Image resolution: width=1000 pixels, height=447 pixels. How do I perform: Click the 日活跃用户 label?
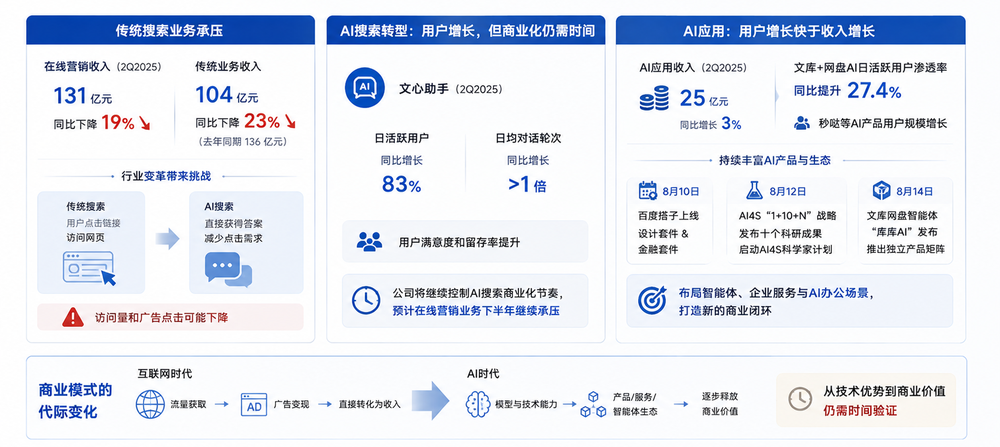tap(402, 138)
